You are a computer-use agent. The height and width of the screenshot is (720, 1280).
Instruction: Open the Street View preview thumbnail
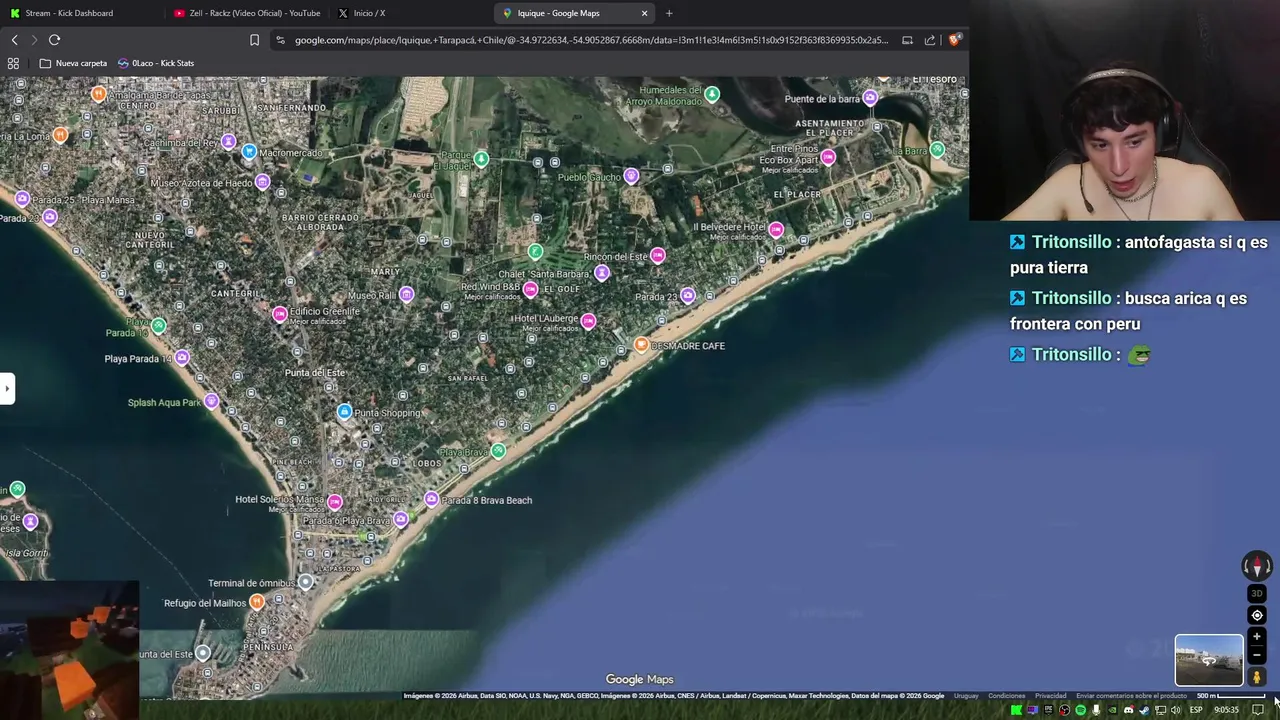[1209, 660]
